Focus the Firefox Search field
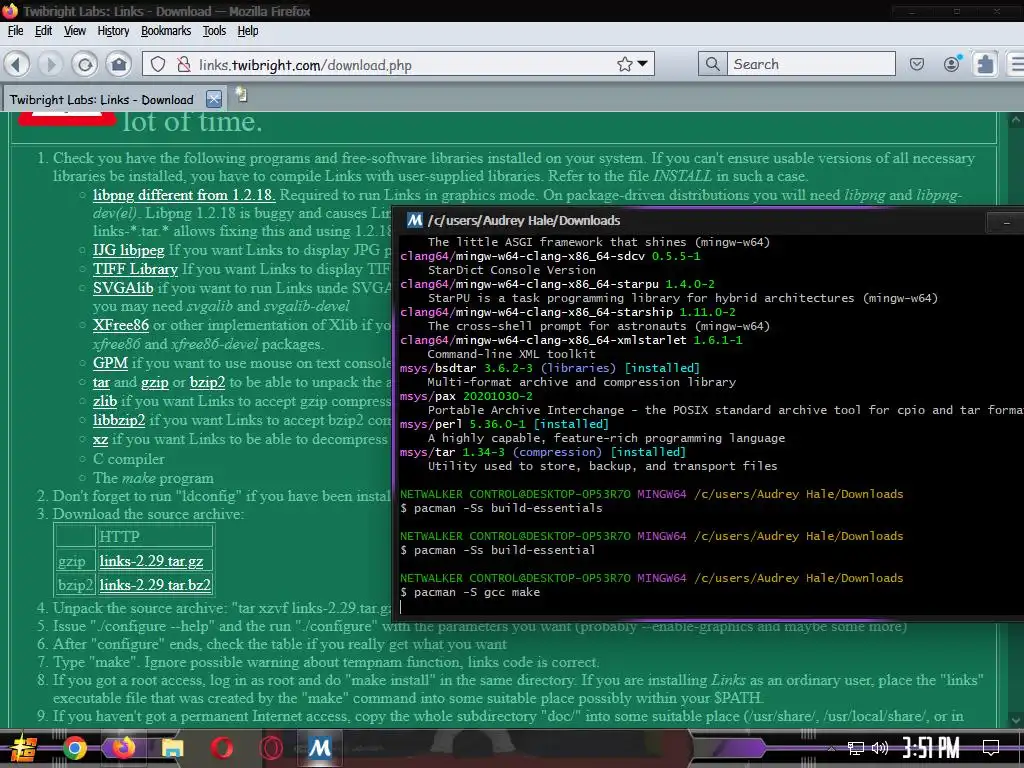 pos(811,64)
